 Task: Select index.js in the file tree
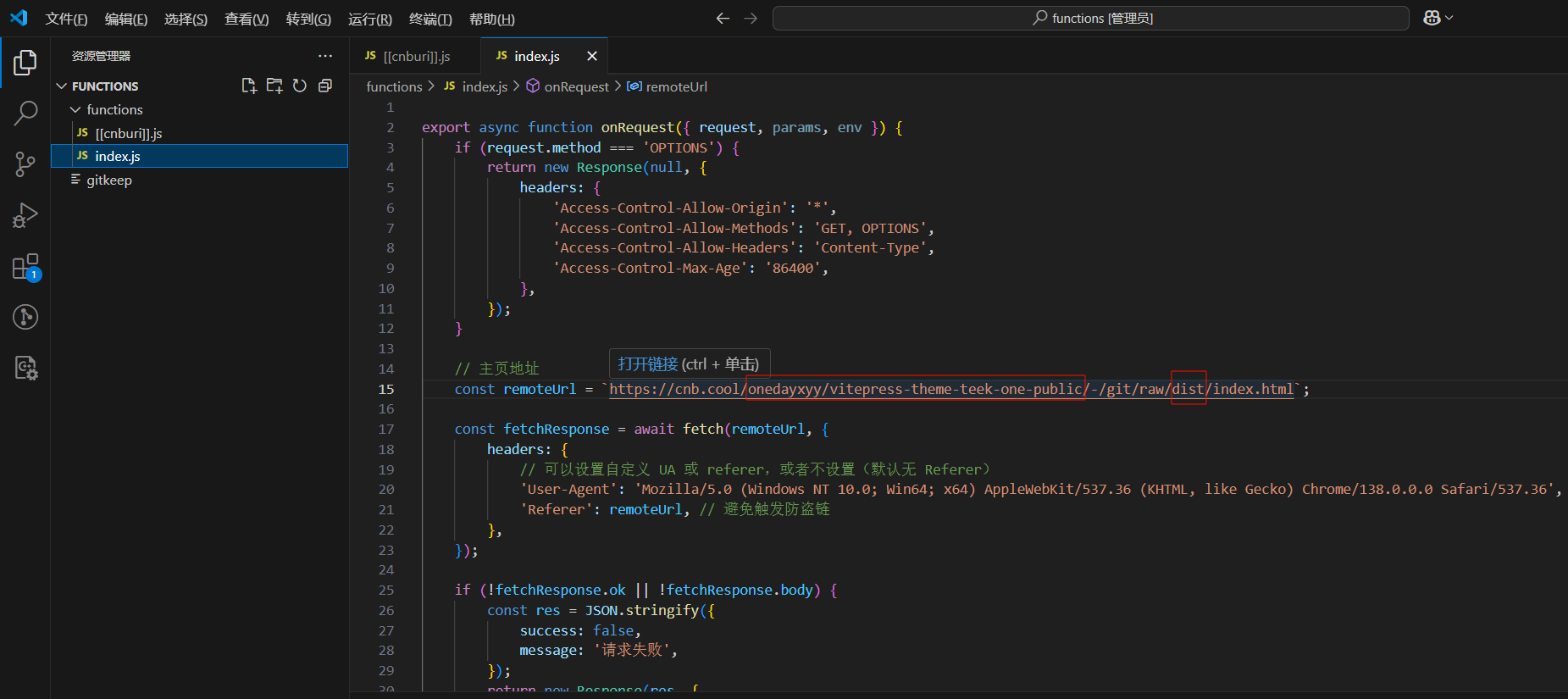coord(199,156)
